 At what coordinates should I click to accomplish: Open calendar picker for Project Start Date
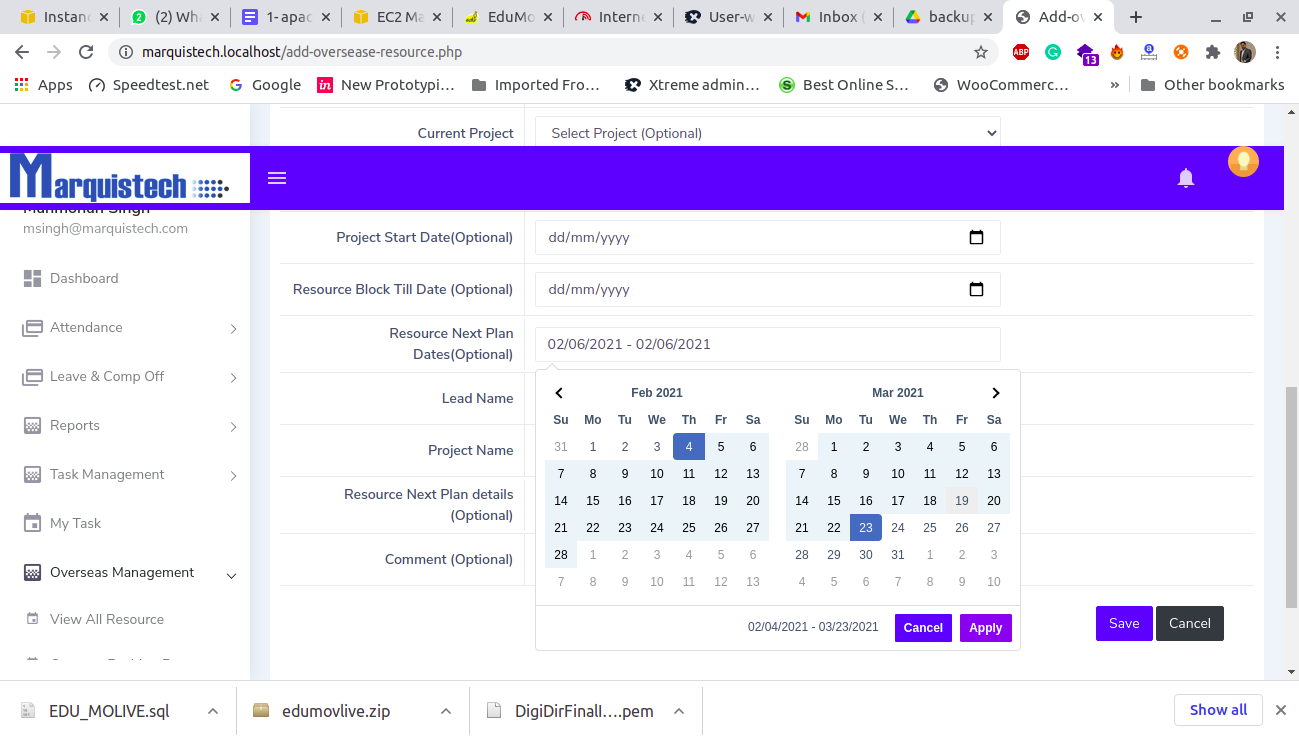coord(976,238)
